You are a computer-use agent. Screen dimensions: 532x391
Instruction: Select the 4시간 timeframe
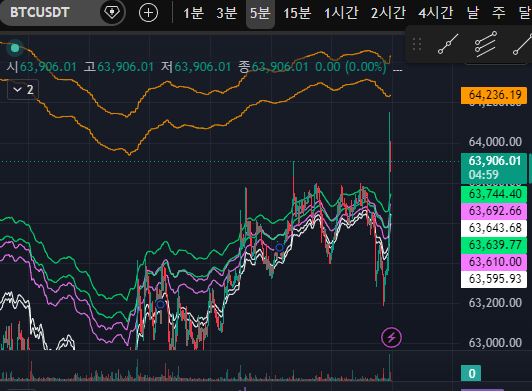(x=436, y=13)
